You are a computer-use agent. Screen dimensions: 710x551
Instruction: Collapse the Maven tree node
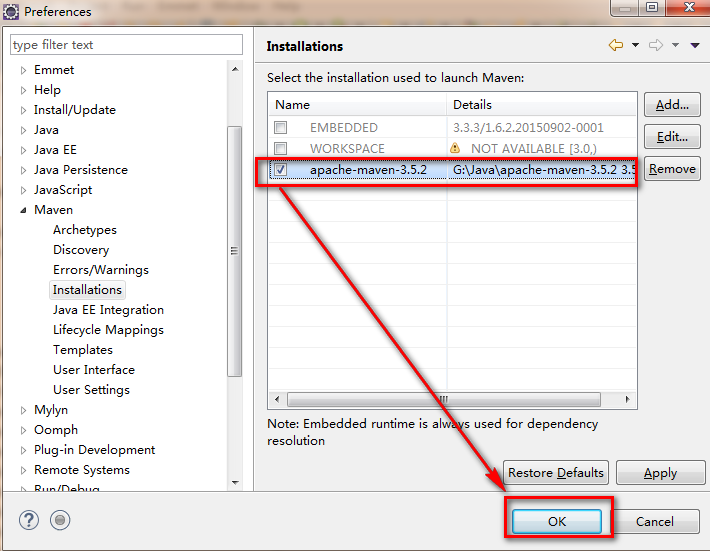click(24, 210)
